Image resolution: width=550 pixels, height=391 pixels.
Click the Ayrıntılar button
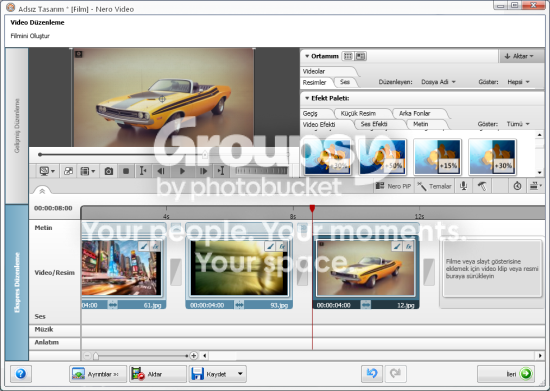pos(98,374)
